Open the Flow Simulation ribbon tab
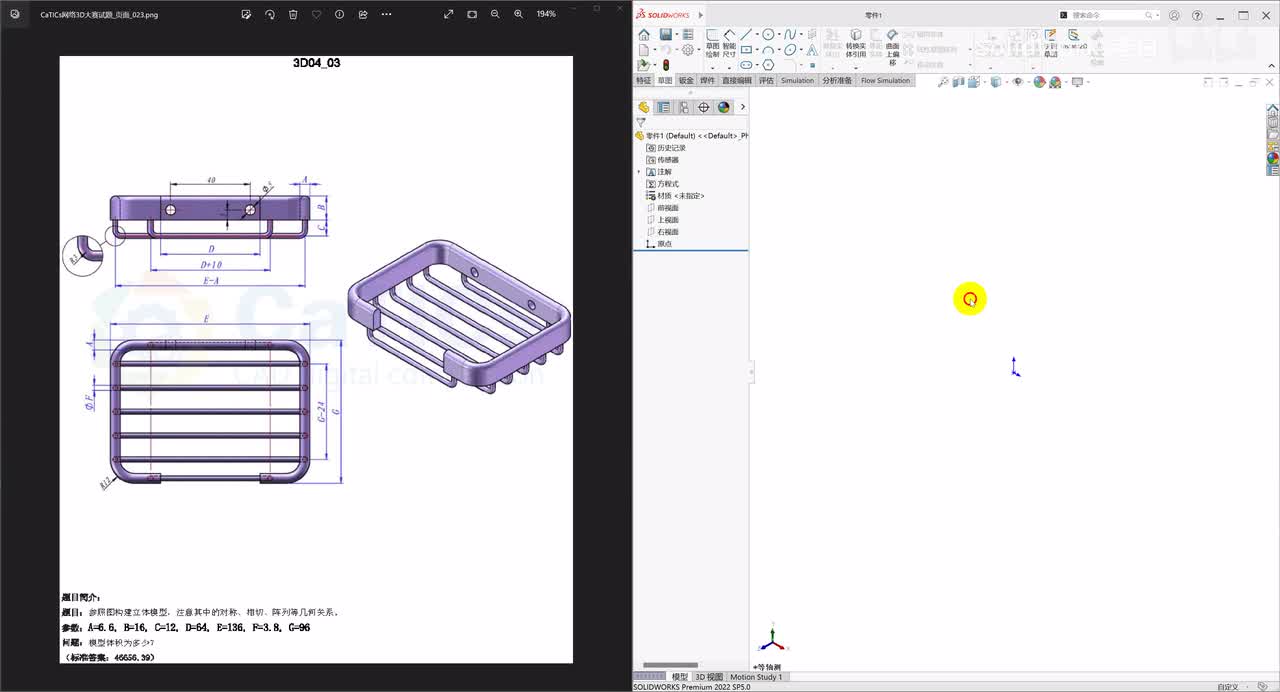 [886, 80]
